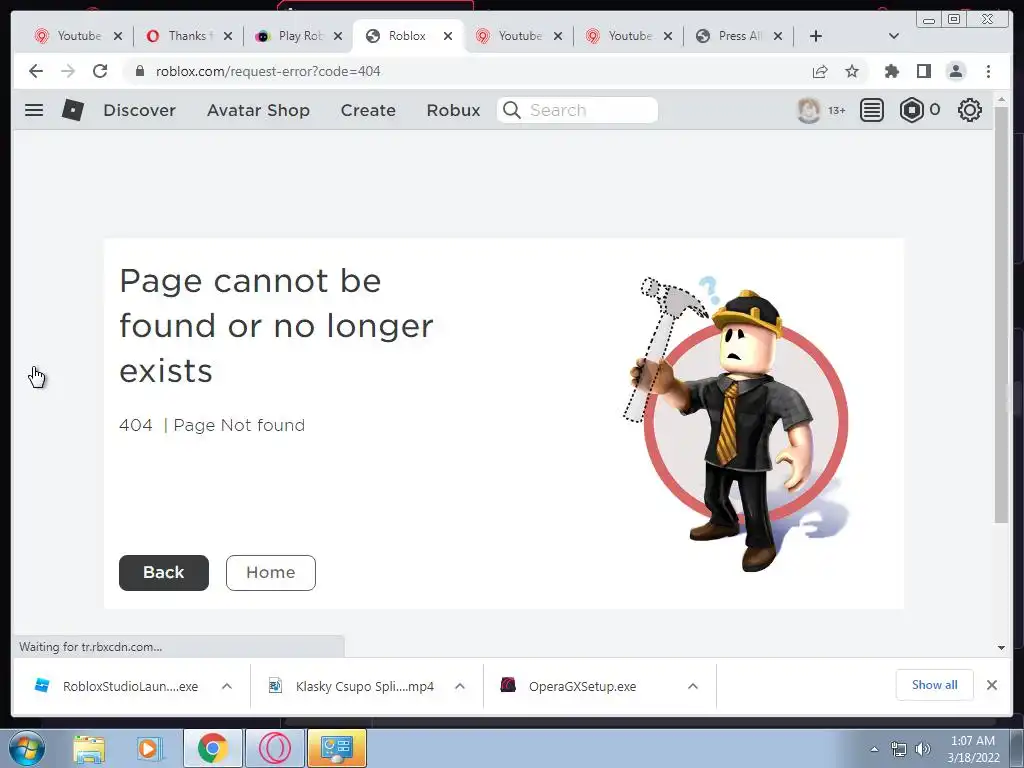Open the user avatar profile
Image resolution: width=1024 pixels, height=768 pixels.
[808, 110]
